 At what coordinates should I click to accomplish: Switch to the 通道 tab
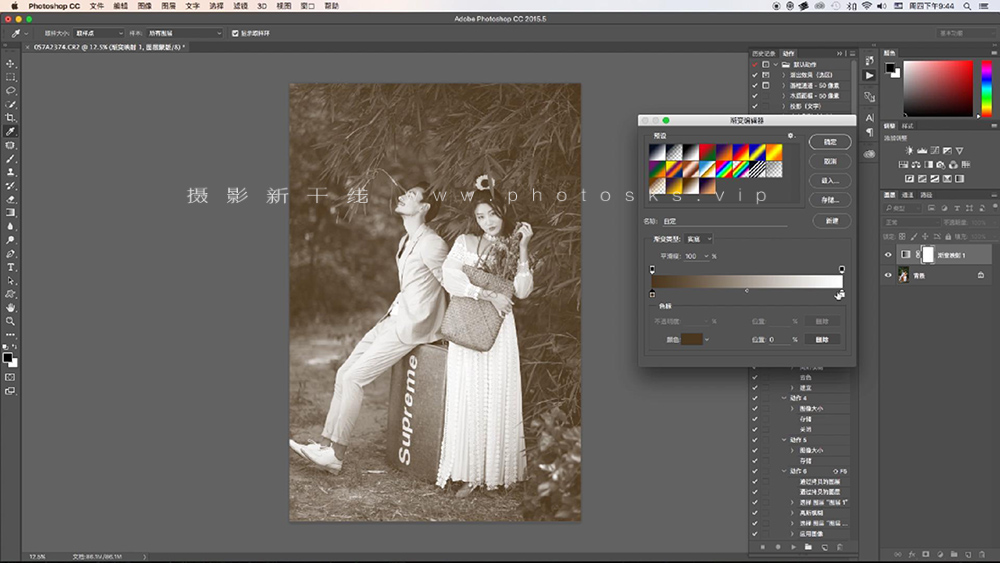(908, 195)
